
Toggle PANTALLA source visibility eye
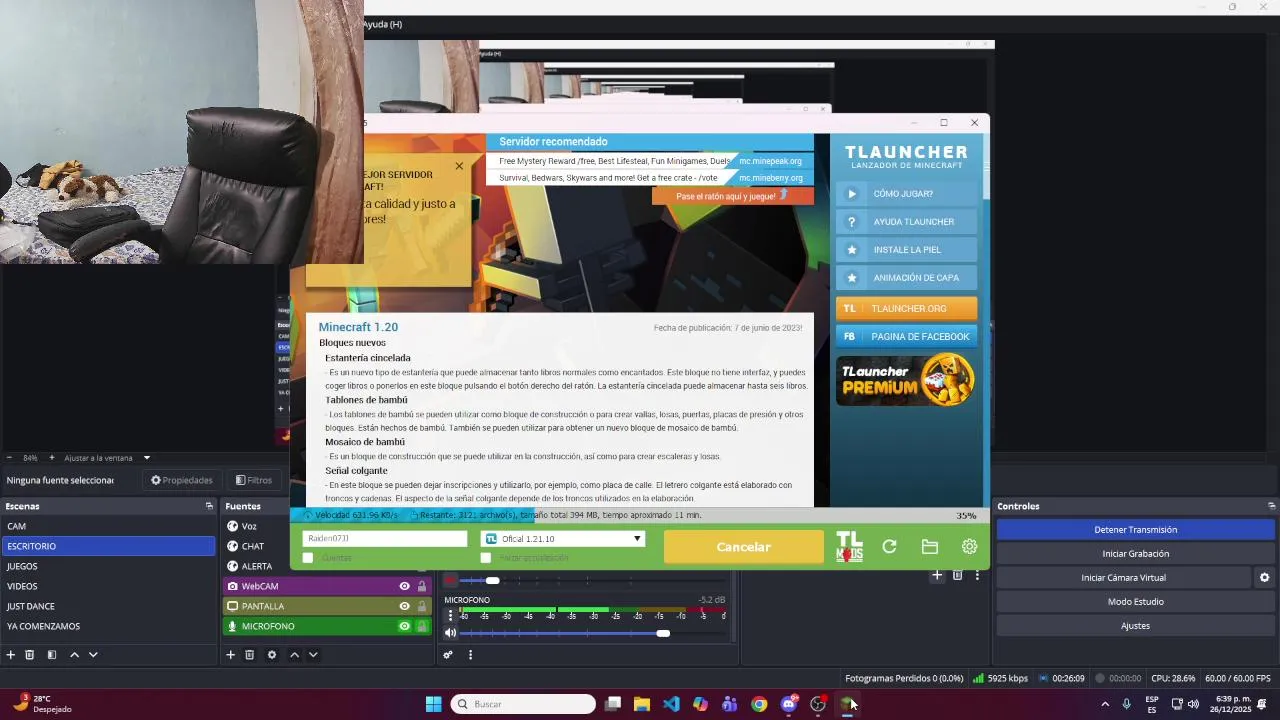tap(404, 606)
